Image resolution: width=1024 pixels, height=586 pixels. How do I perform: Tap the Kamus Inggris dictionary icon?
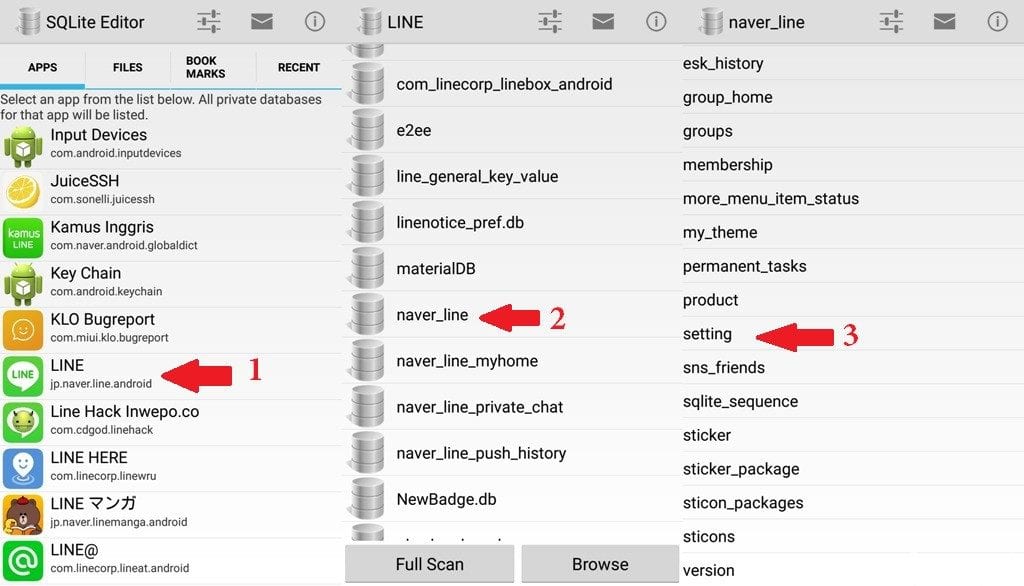coord(22,234)
